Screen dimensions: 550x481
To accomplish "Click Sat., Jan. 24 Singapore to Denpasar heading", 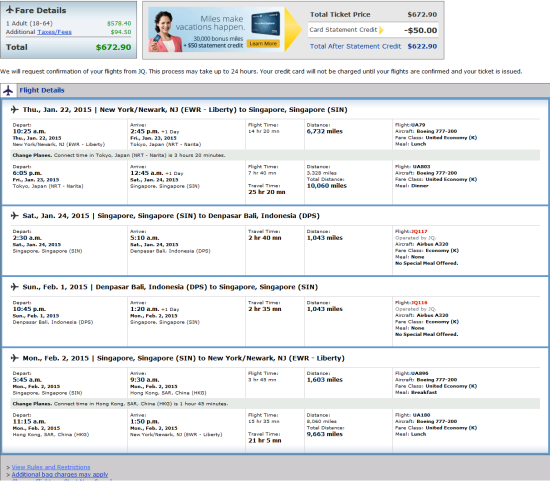I will pyautogui.click(x=171, y=215).
